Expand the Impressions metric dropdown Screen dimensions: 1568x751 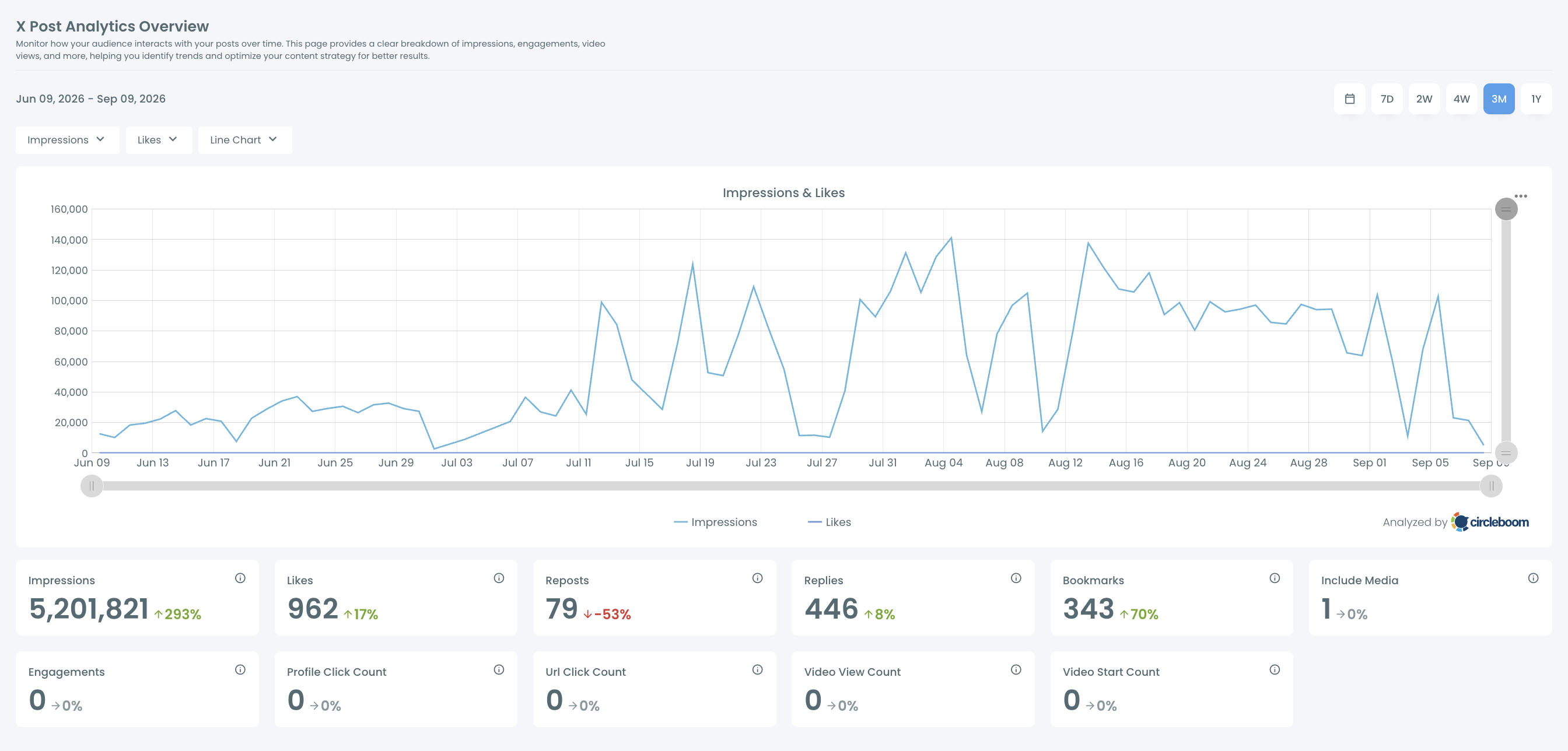67,140
